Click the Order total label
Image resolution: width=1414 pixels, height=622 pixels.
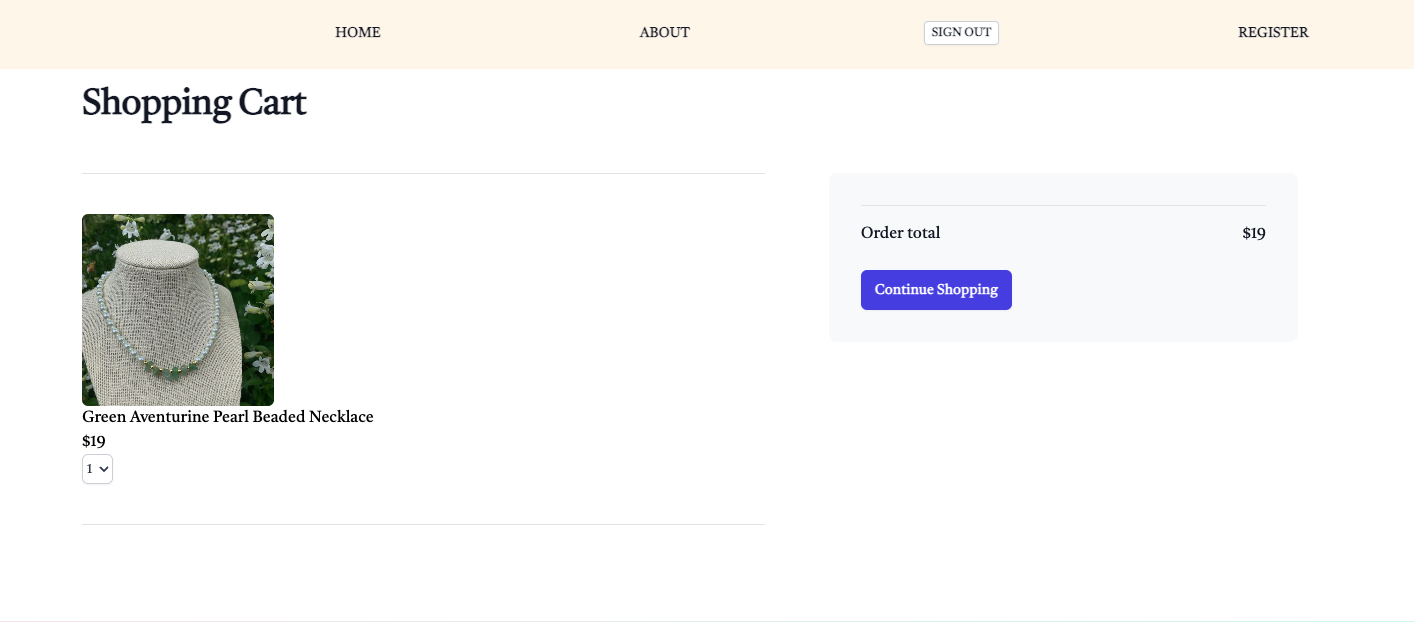(x=900, y=232)
